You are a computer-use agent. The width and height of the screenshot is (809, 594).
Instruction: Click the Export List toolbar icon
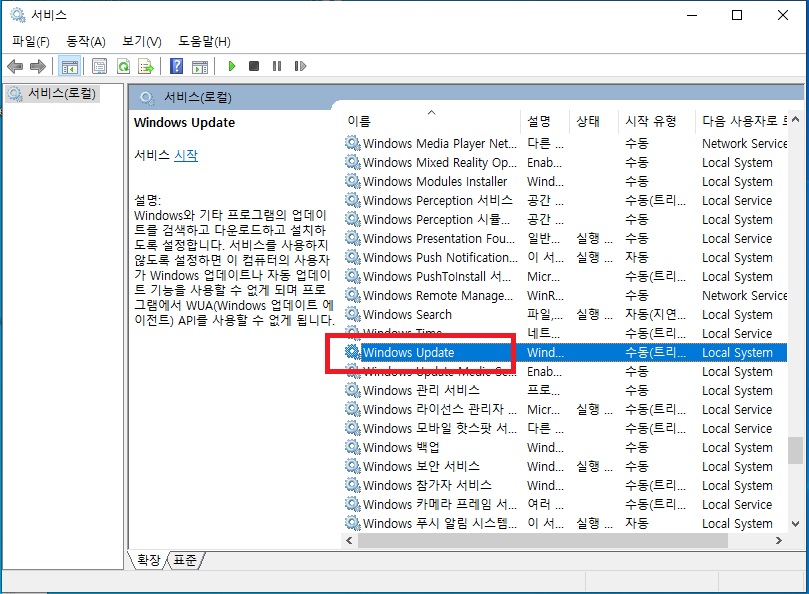146,66
